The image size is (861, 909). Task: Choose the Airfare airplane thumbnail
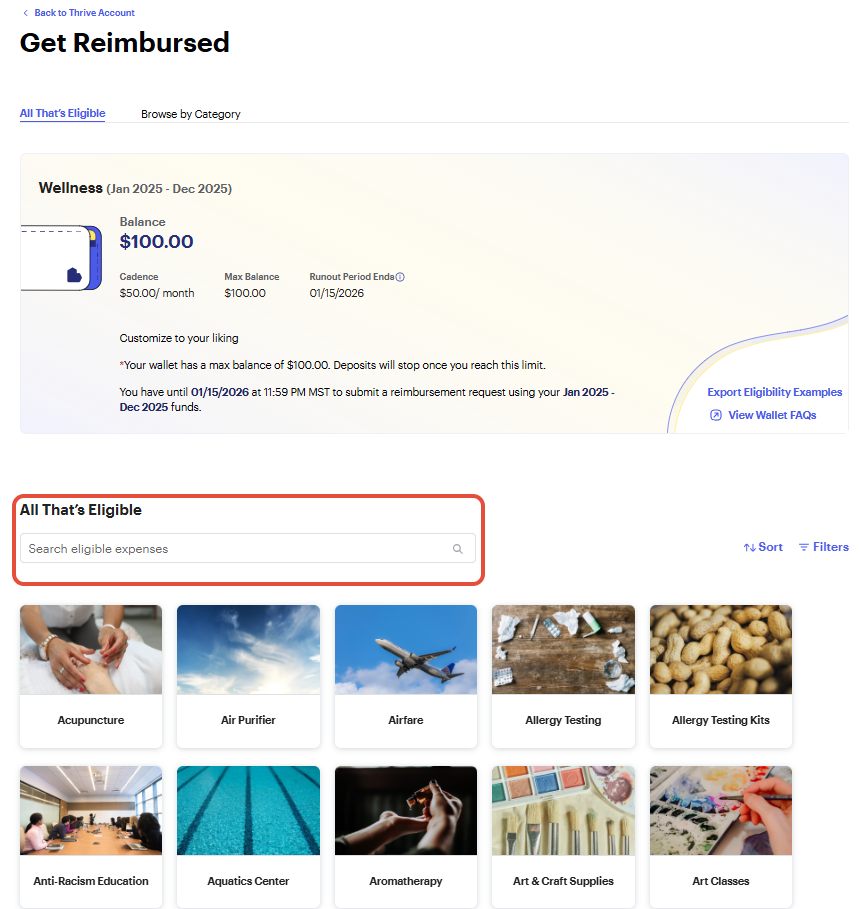click(x=406, y=649)
